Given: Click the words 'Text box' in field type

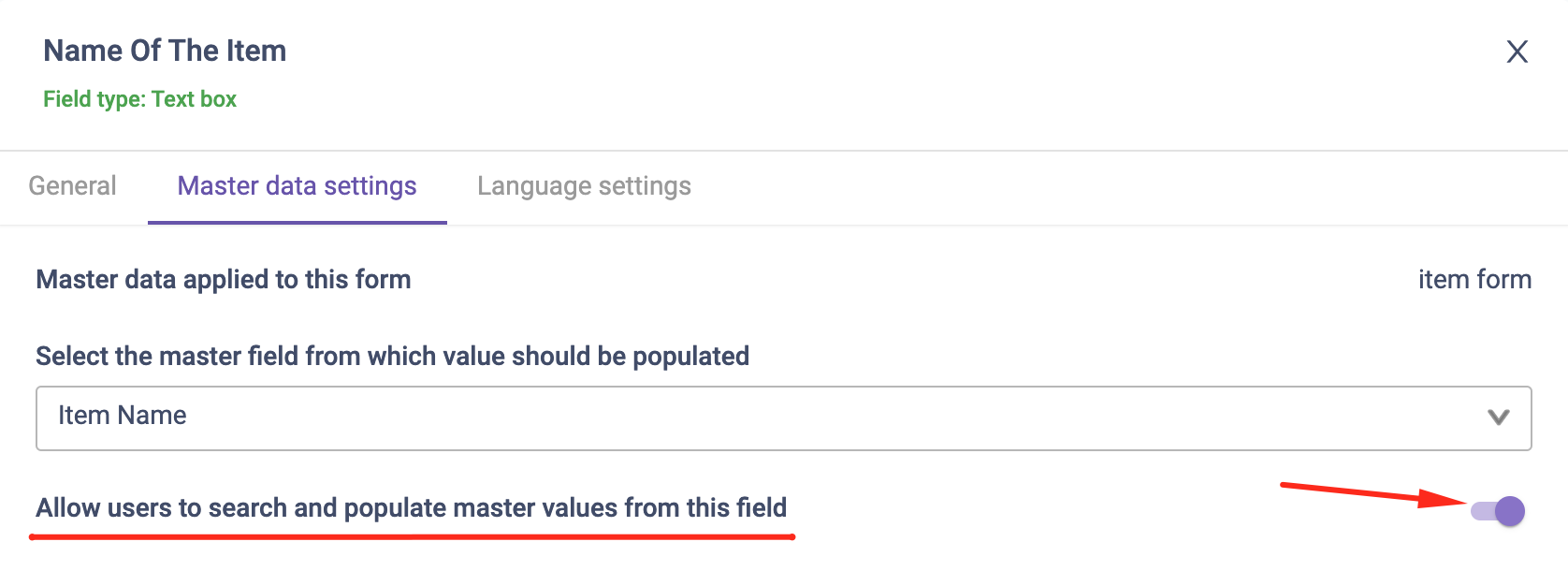Looking at the screenshot, I should pyautogui.click(x=194, y=99).
